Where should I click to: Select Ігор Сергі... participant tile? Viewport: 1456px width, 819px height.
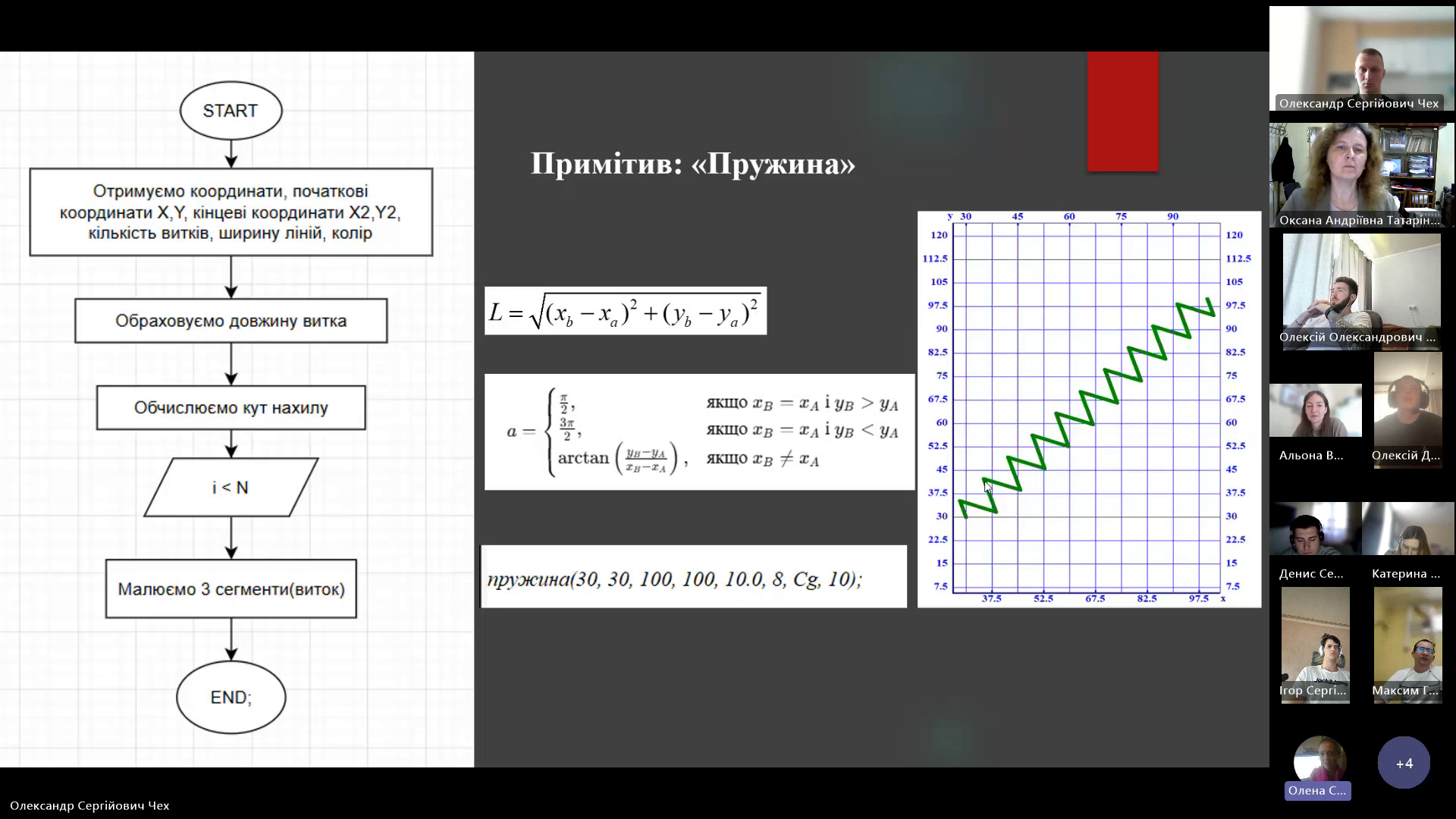tap(1315, 645)
